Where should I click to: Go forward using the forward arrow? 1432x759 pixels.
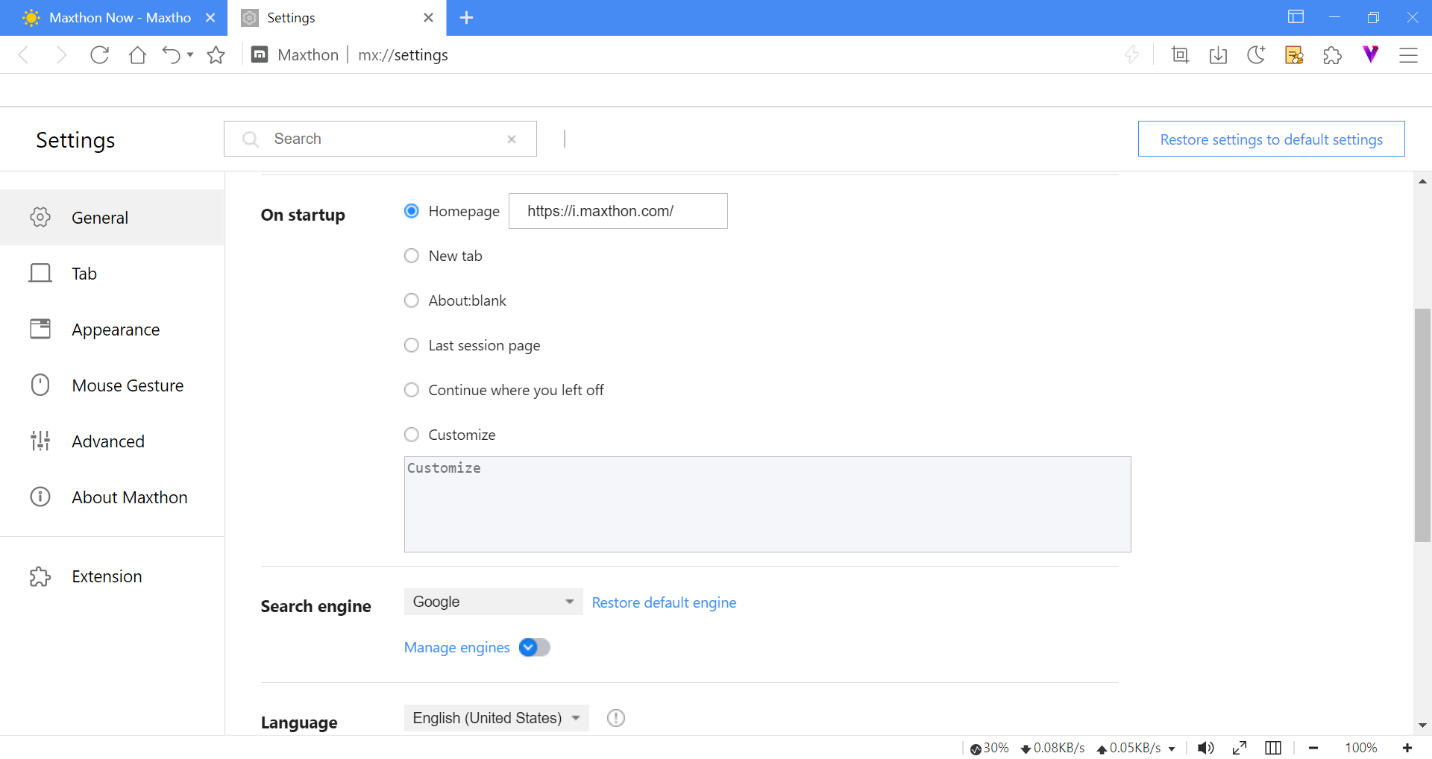coord(61,55)
